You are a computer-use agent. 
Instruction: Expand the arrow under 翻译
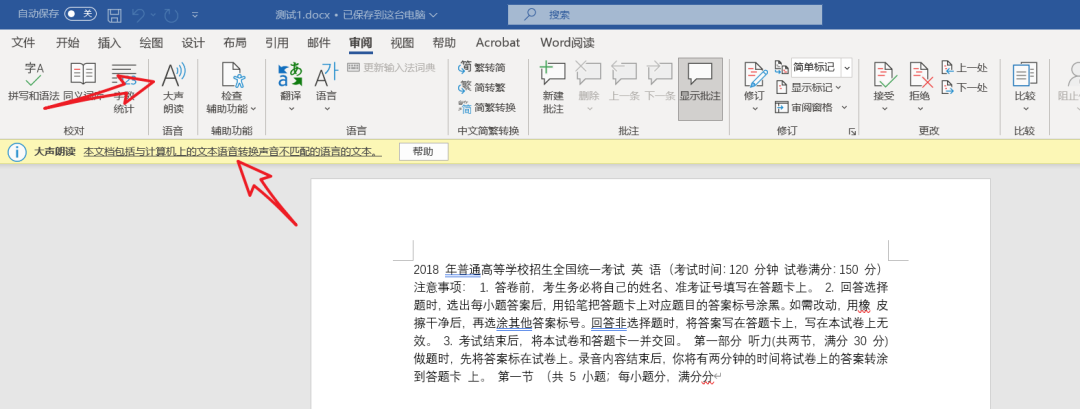click(x=290, y=109)
